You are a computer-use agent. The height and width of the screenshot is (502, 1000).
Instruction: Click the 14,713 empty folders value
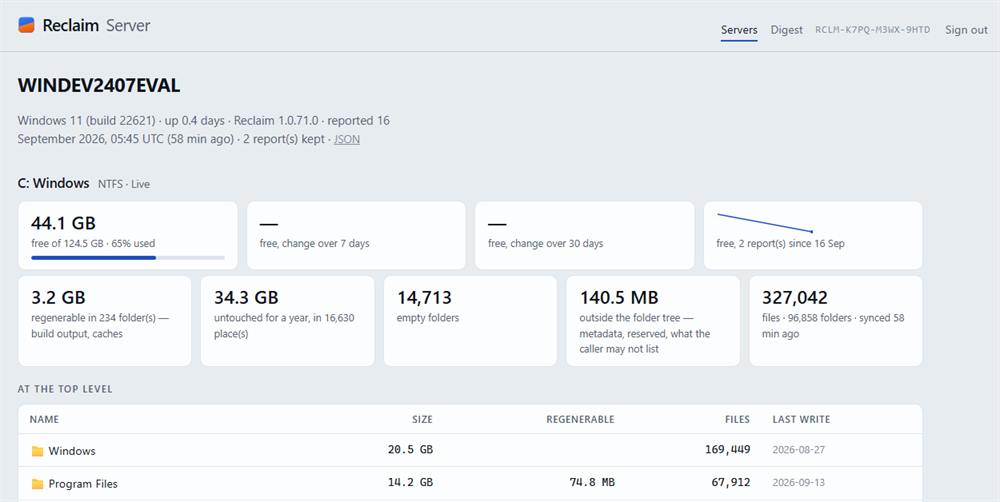(424, 298)
